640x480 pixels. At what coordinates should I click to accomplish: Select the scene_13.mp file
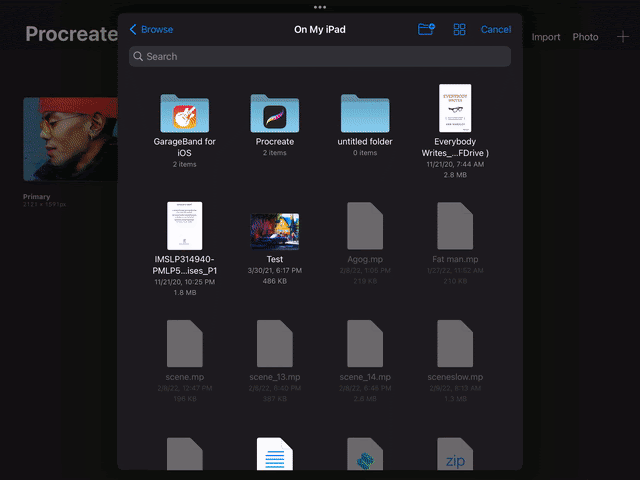click(275, 344)
